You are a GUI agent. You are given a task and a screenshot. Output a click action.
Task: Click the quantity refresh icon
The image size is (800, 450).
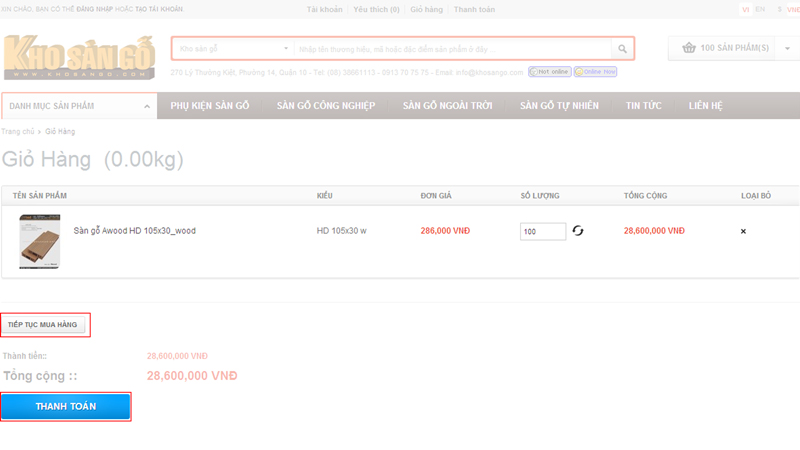[577, 231]
